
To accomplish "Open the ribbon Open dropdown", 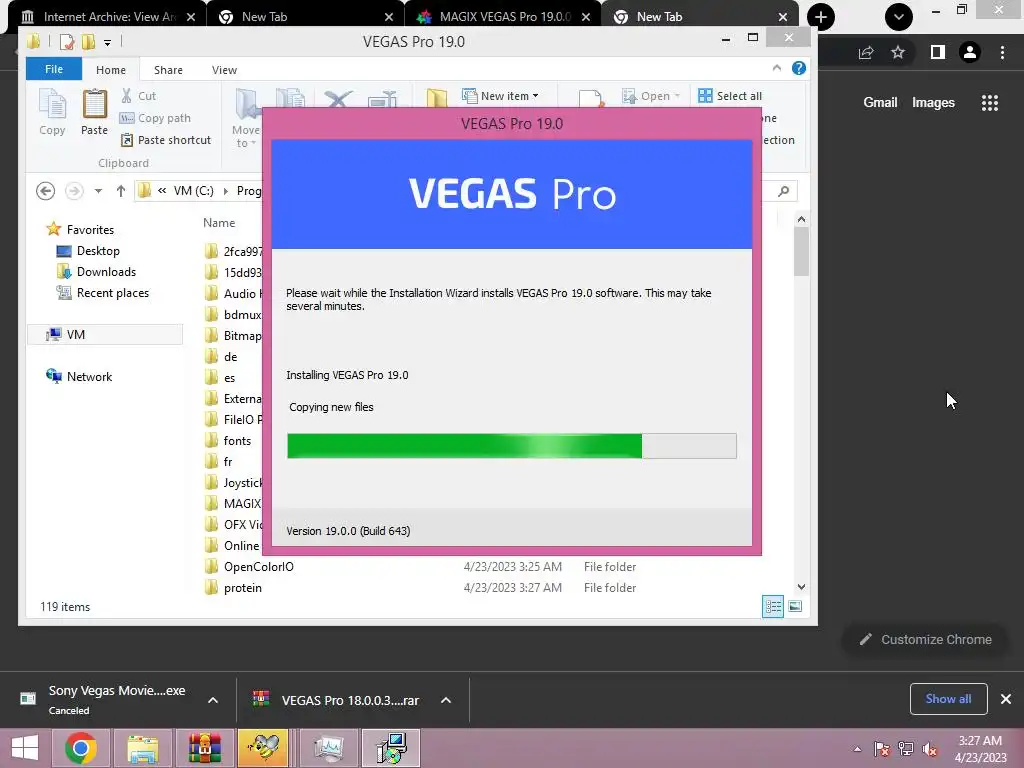I will click(650, 96).
